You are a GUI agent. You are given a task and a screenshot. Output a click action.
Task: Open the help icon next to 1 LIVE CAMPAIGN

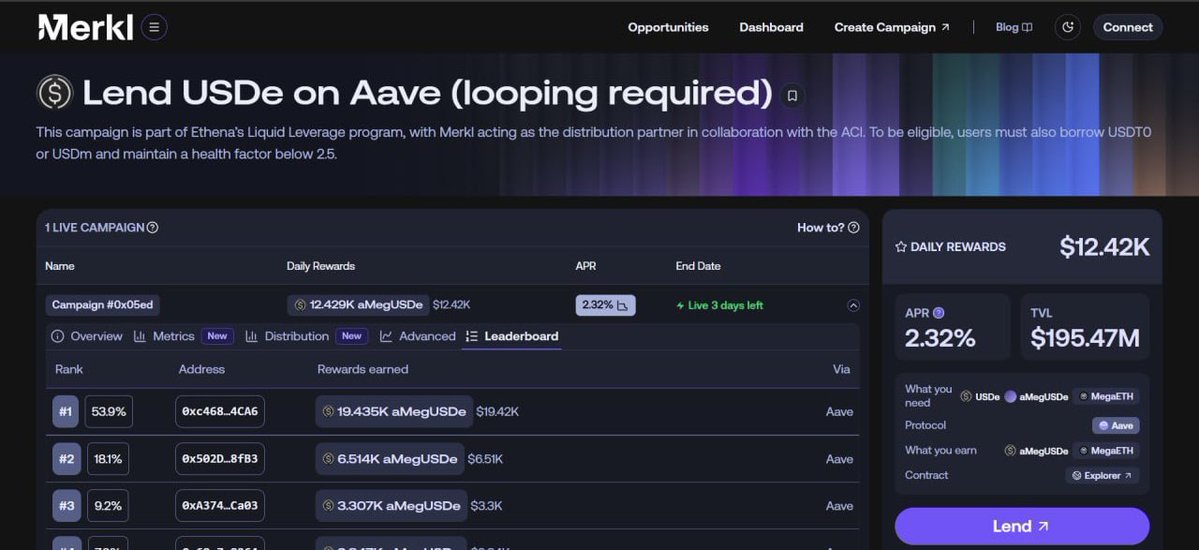(x=152, y=227)
